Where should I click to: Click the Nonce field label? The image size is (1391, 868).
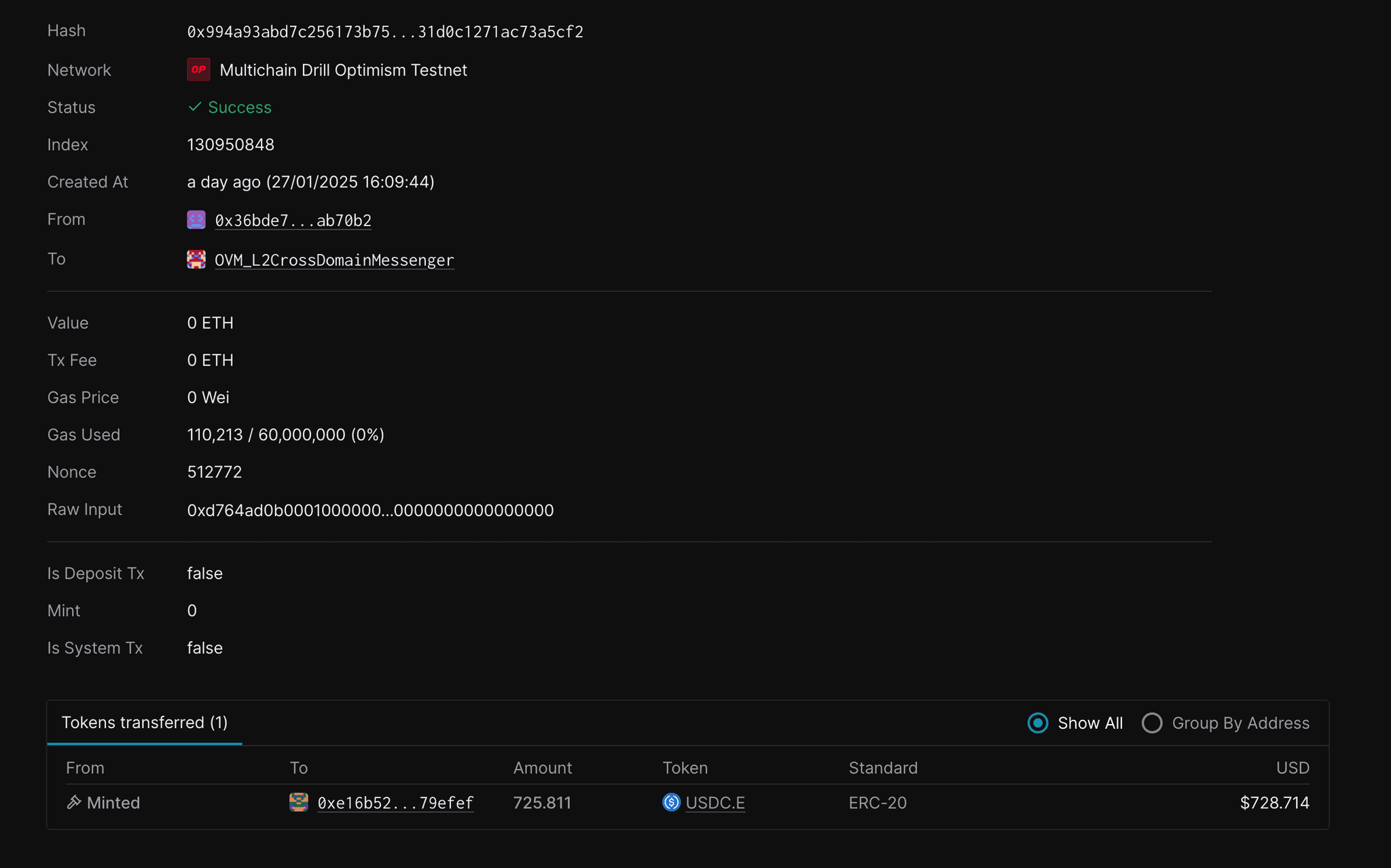pos(72,472)
